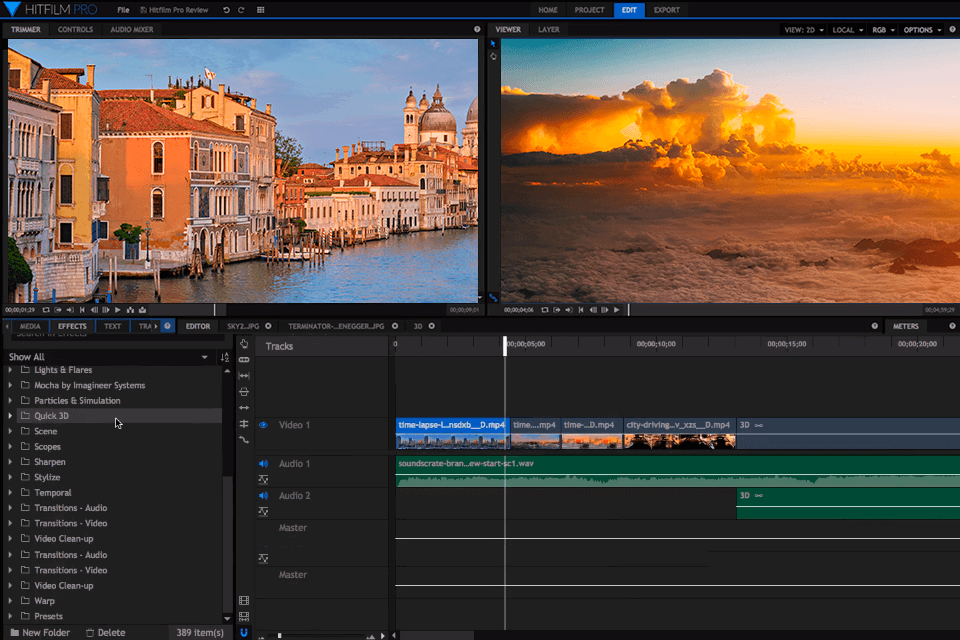
Task: Click the Delete button in the effects panel
Action: (x=105, y=632)
